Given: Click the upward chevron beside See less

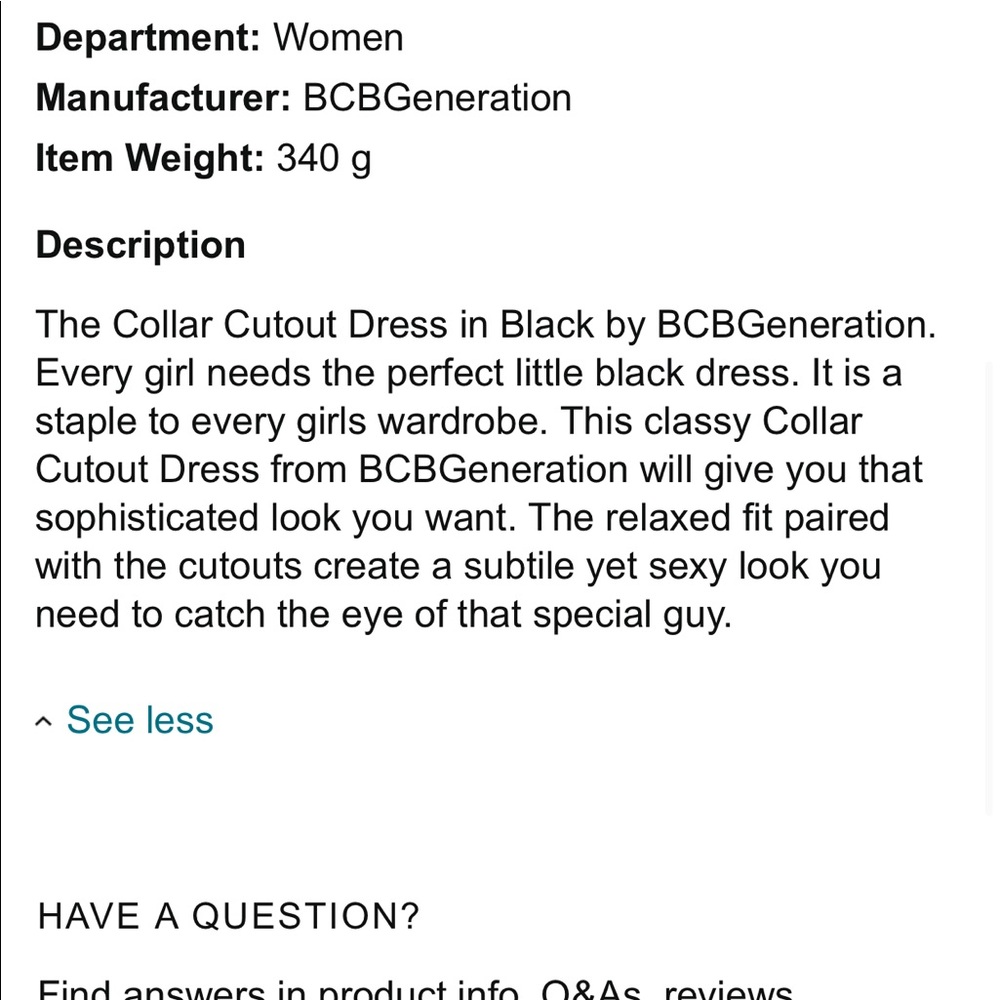Looking at the screenshot, I should (x=42, y=719).
